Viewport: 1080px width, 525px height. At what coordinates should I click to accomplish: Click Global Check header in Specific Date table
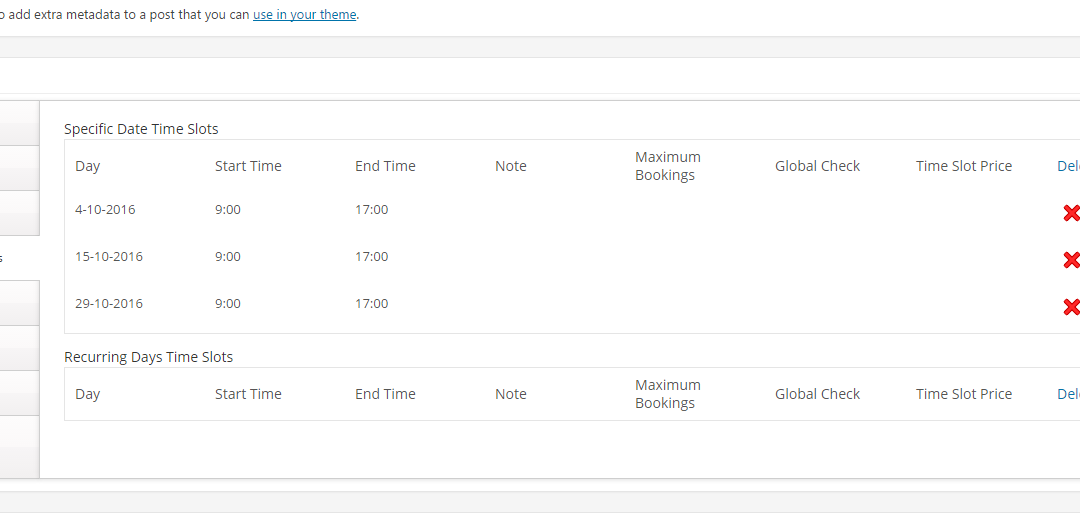coord(818,166)
